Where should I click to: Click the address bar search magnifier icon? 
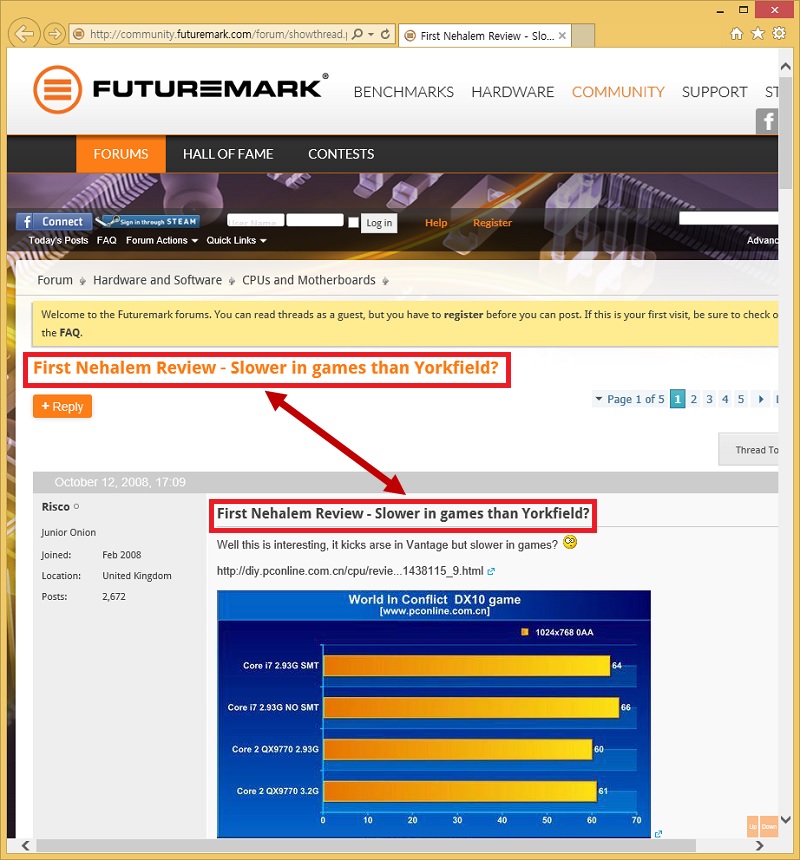357,34
